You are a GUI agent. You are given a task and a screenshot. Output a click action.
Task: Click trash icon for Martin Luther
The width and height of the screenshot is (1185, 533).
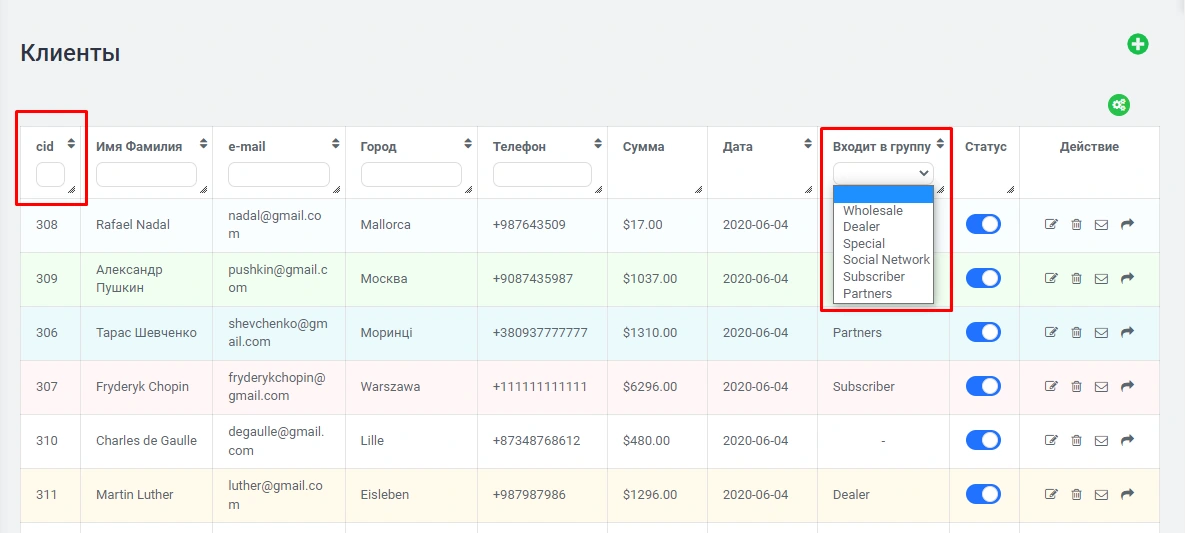(x=1076, y=495)
